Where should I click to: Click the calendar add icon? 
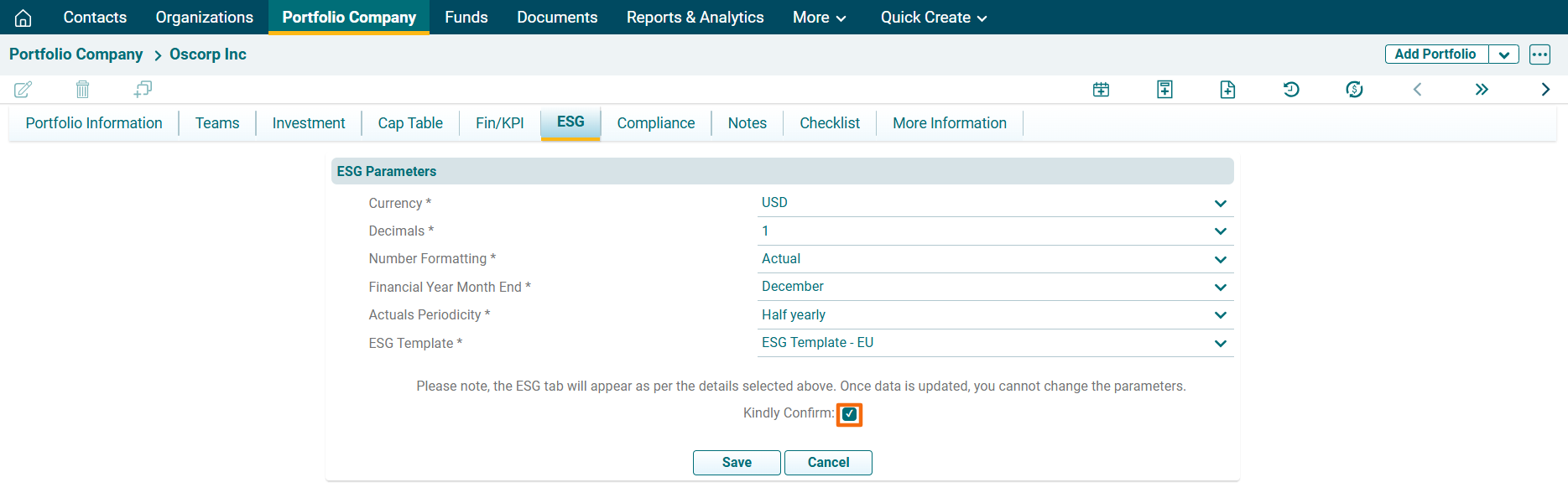(x=1101, y=90)
